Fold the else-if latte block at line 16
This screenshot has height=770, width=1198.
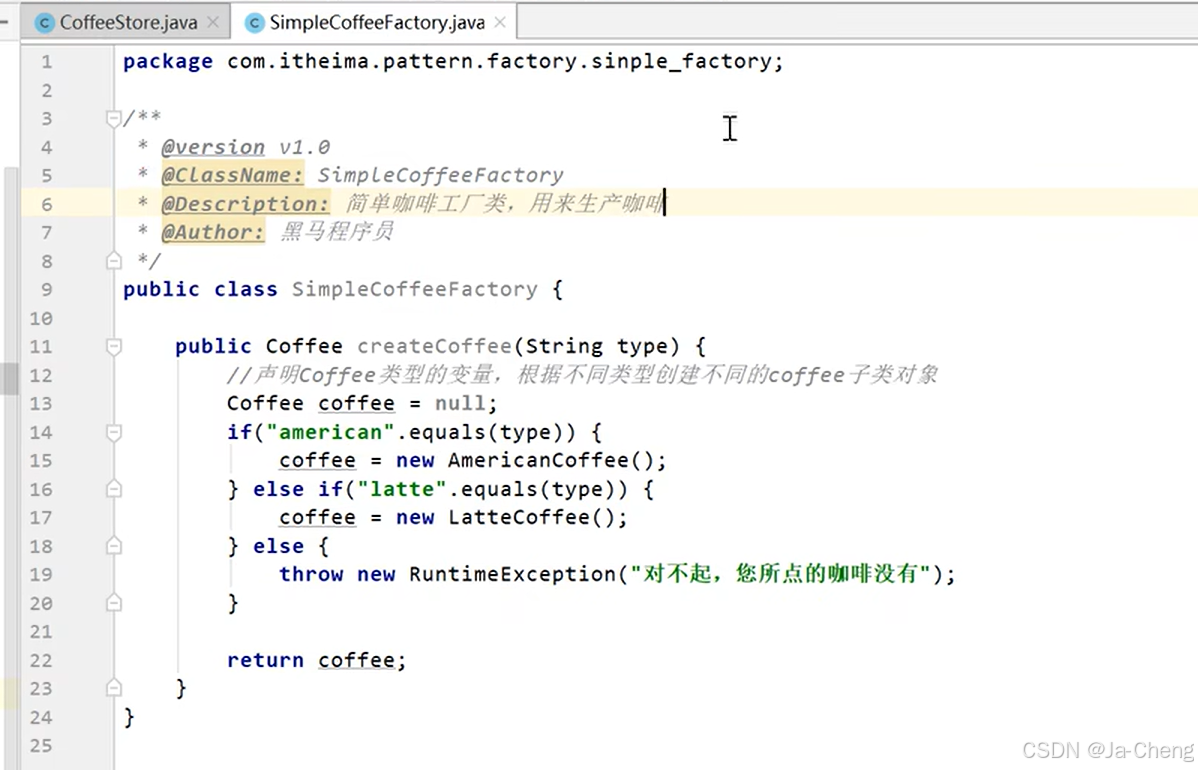(114, 489)
